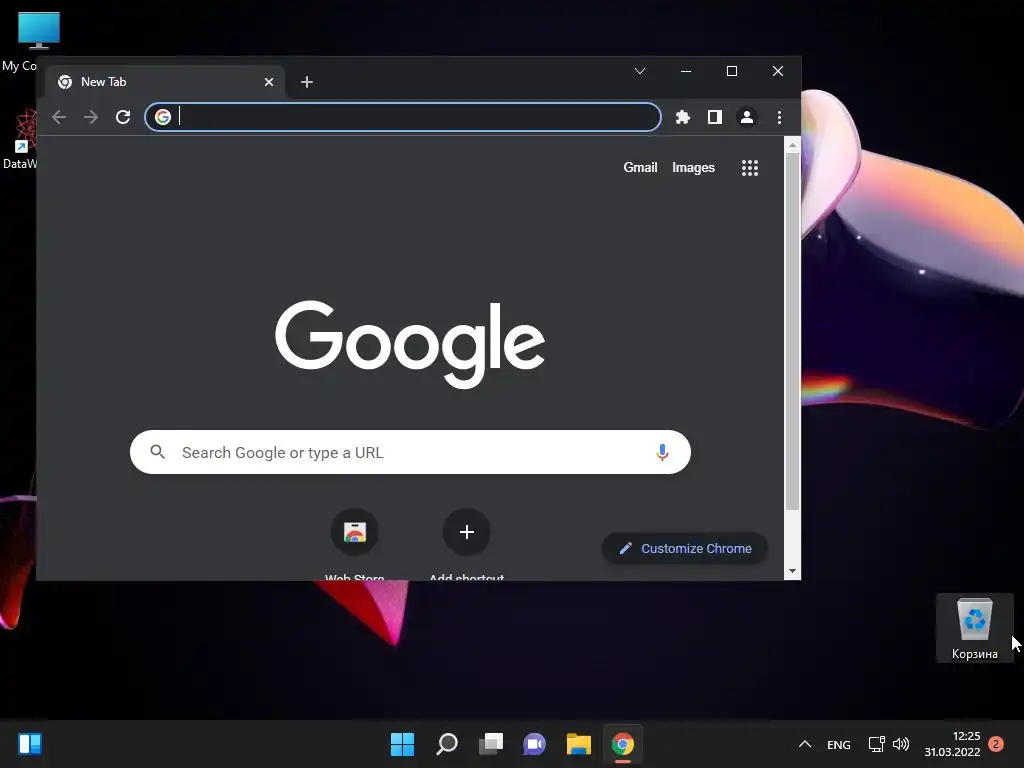Open the Widgets taskbar button
The width and height of the screenshot is (1024, 768).
pos(30,744)
